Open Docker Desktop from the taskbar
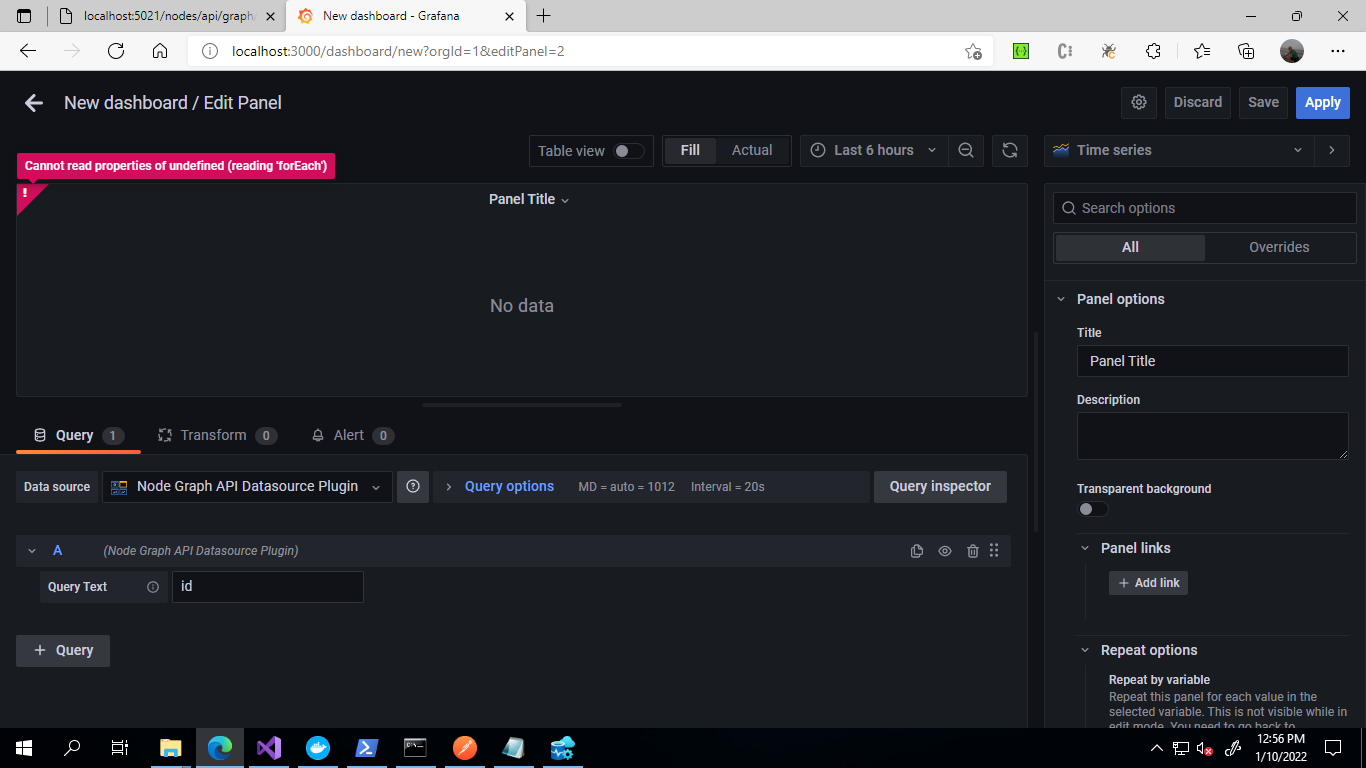Image resolution: width=1366 pixels, height=768 pixels. click(318, 748)
